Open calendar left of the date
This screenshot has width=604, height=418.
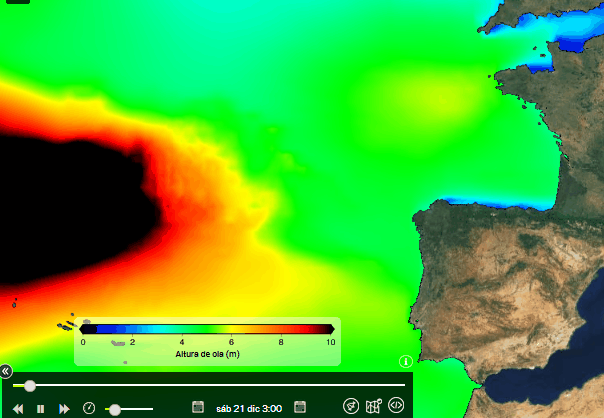click(x=198, y=407)
